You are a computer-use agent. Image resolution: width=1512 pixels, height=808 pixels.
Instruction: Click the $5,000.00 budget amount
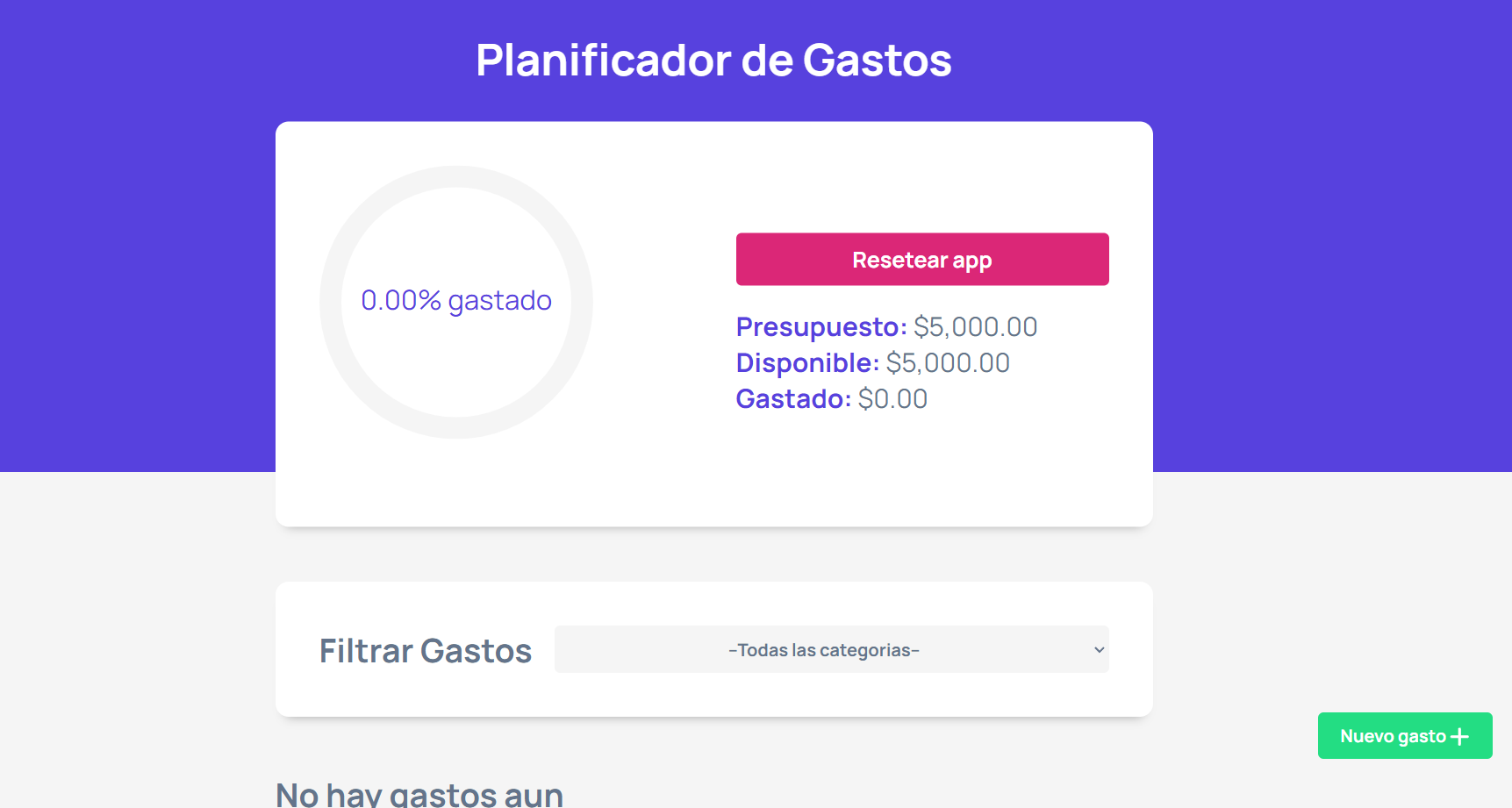976,327
